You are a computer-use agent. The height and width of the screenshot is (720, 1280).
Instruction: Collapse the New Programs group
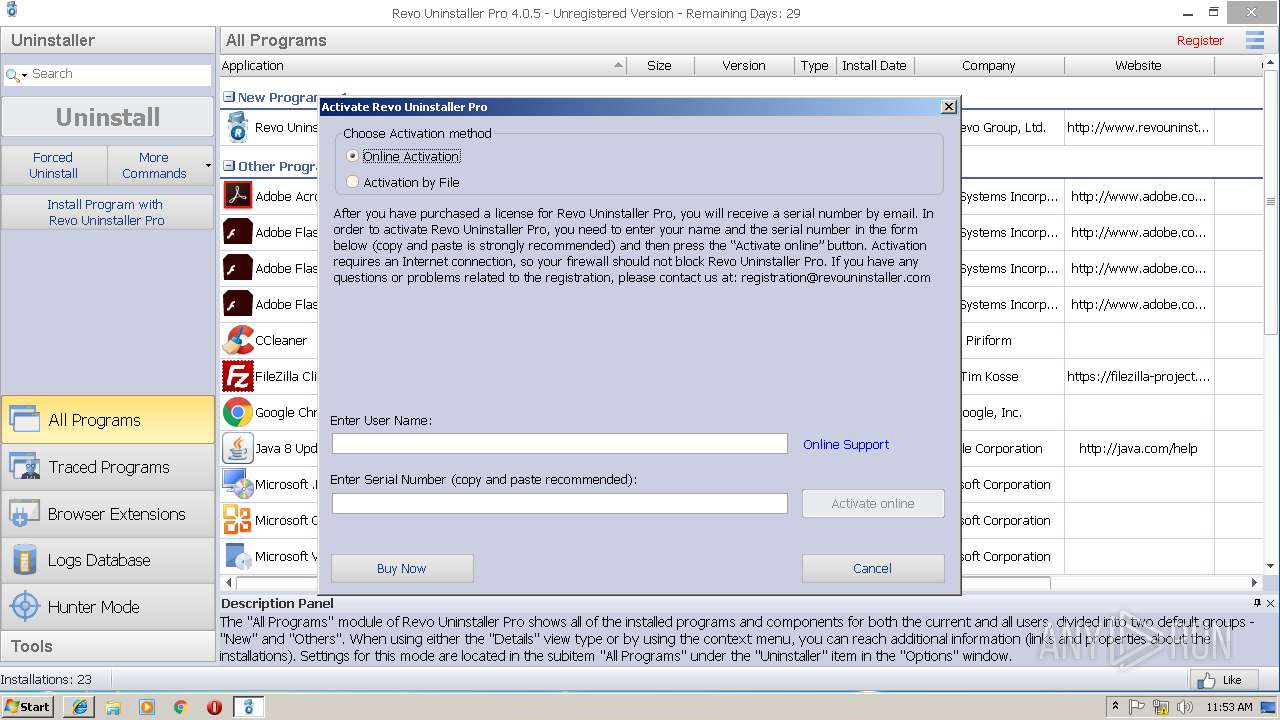tap(229, 97)
